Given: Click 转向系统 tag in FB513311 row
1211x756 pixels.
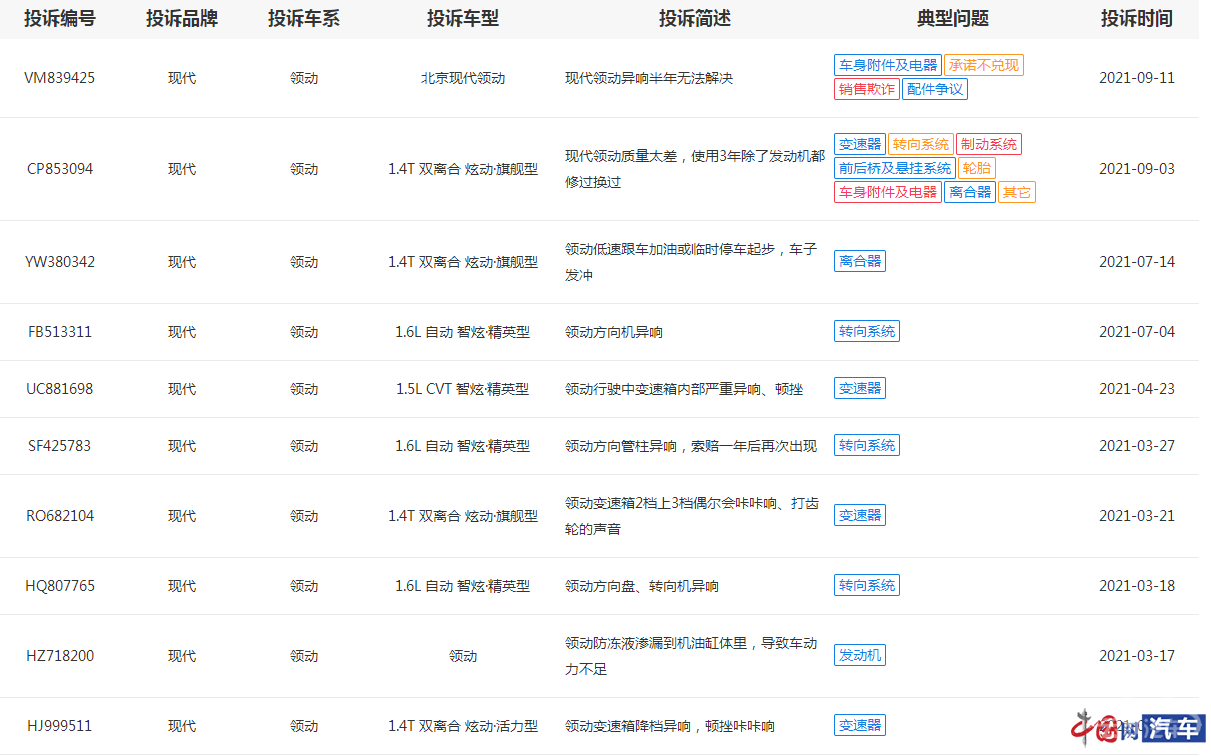Looking at the screenshot, I should pyautogui.click(x=867, y=331).
